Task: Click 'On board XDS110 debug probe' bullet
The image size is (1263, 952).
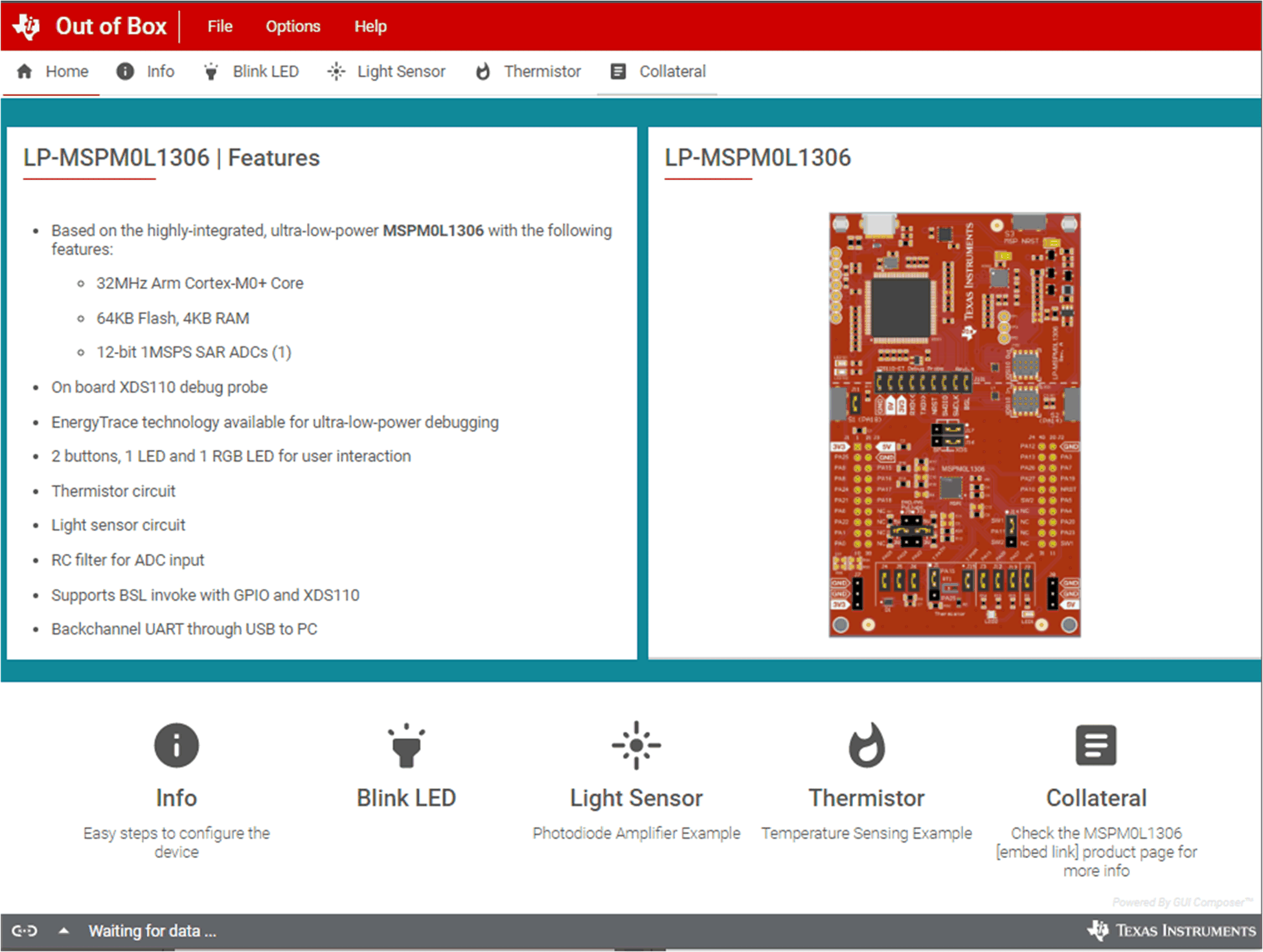Action: (x=159, y=387)
